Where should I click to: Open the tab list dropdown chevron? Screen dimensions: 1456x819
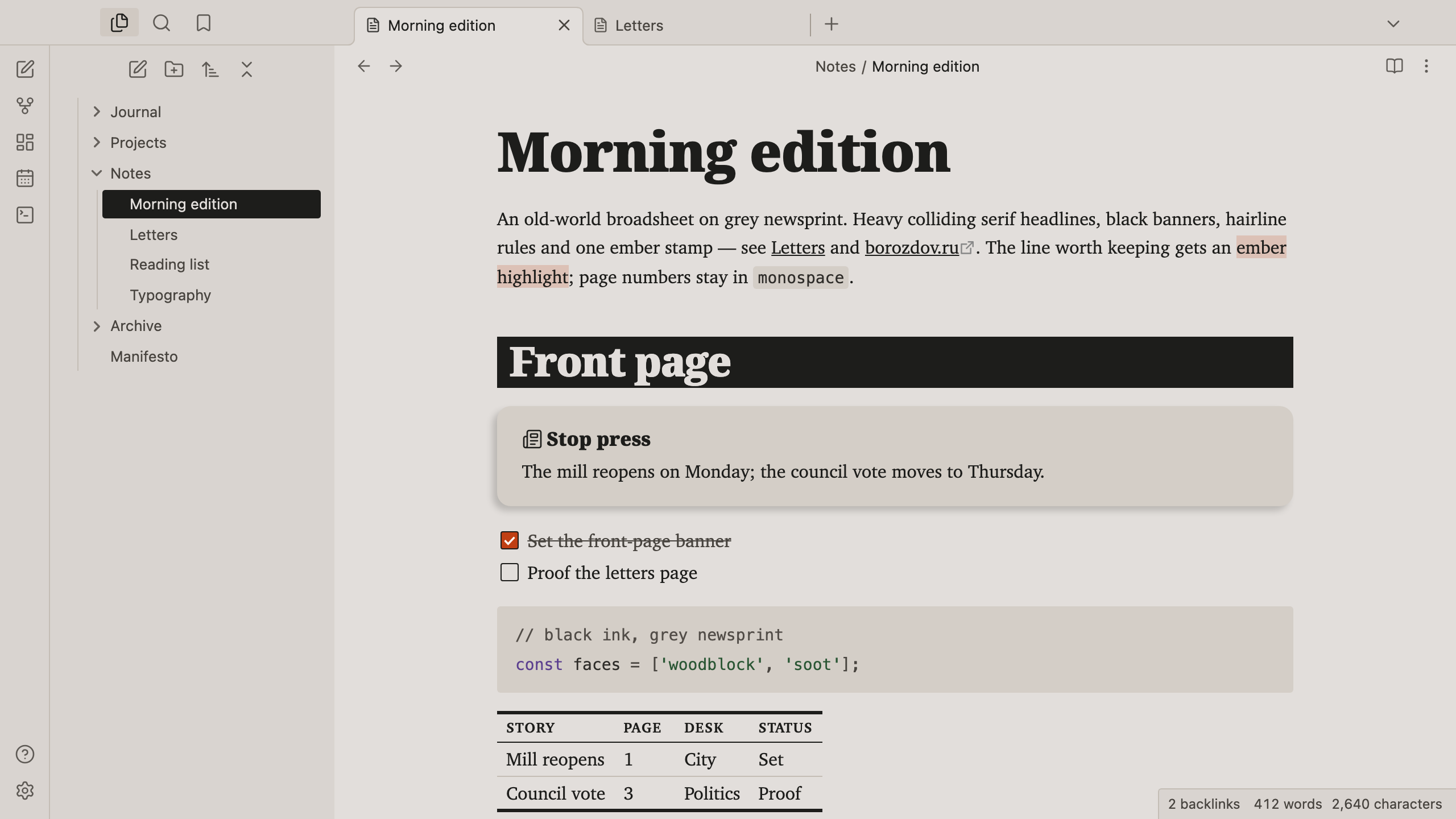click(1393, 24)
